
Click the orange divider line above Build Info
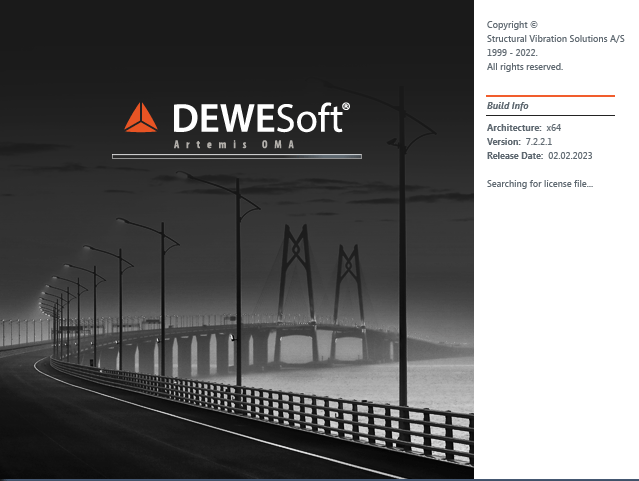(550, 95)
